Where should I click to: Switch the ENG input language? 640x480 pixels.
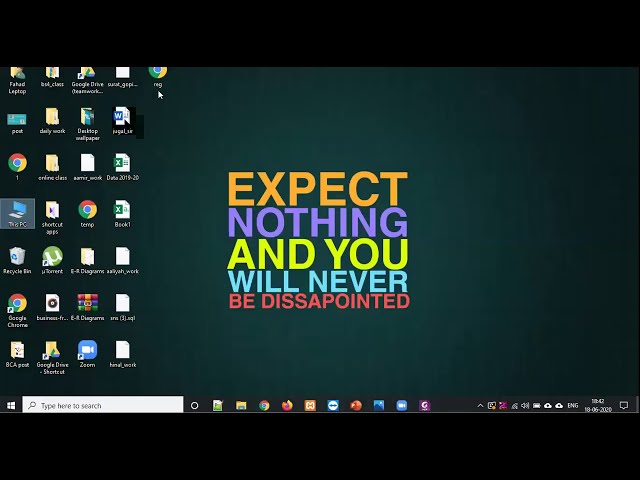pos(573,405)
